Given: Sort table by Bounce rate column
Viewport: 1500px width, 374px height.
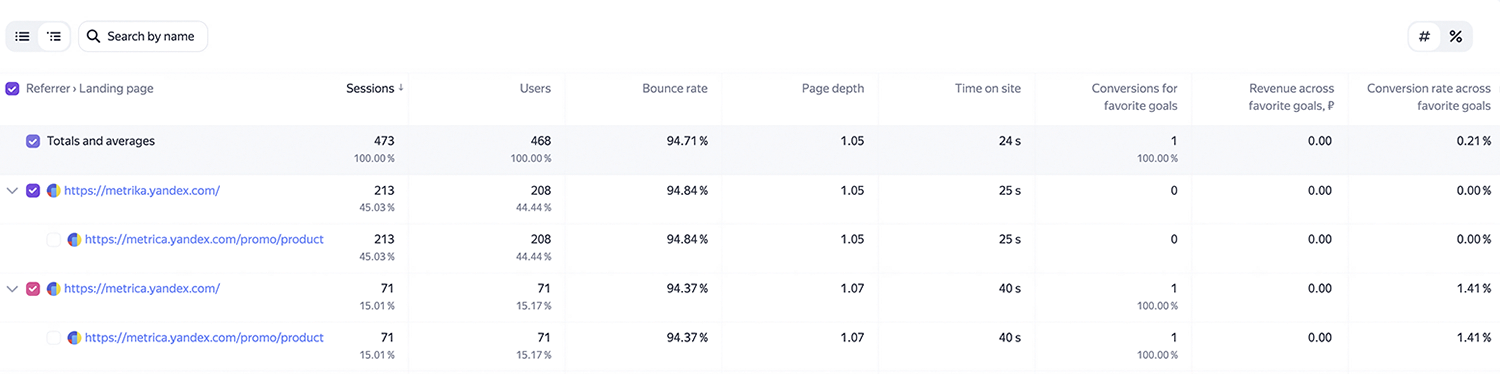Looking at the screenshot, I should (x=674, y=88).
